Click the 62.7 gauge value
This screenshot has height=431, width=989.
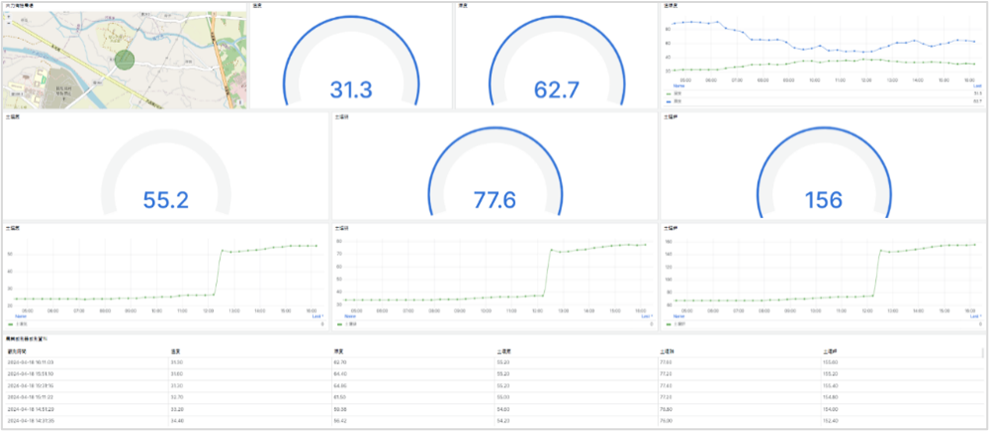tap(557, 90)
